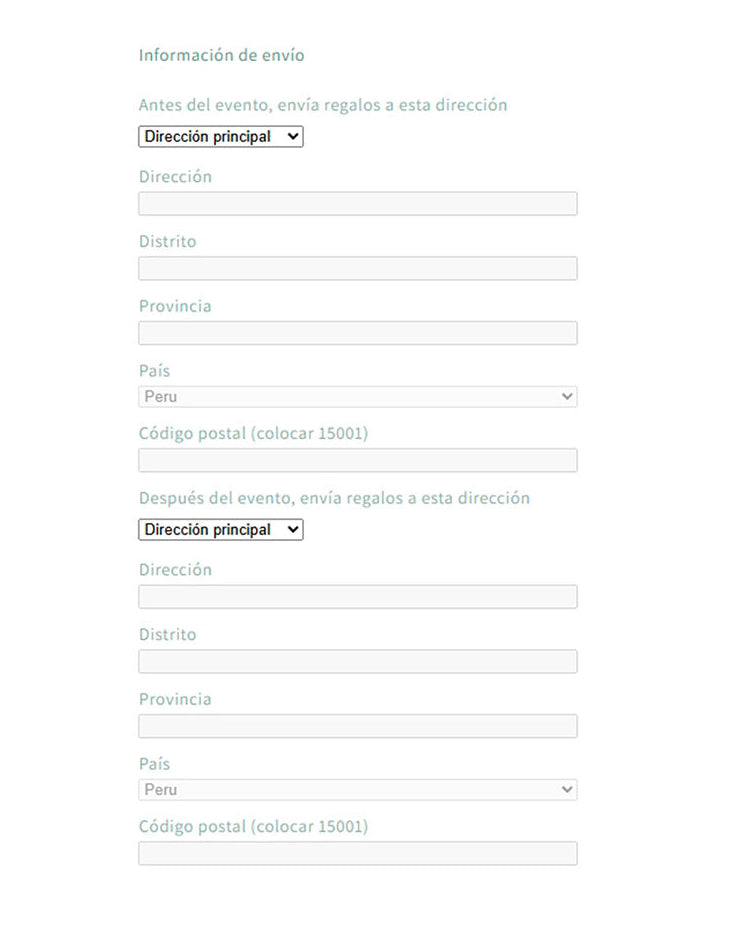Focus the after-event Distrito text field
This screenshot has height=947, width=743.
pos(357,662)
